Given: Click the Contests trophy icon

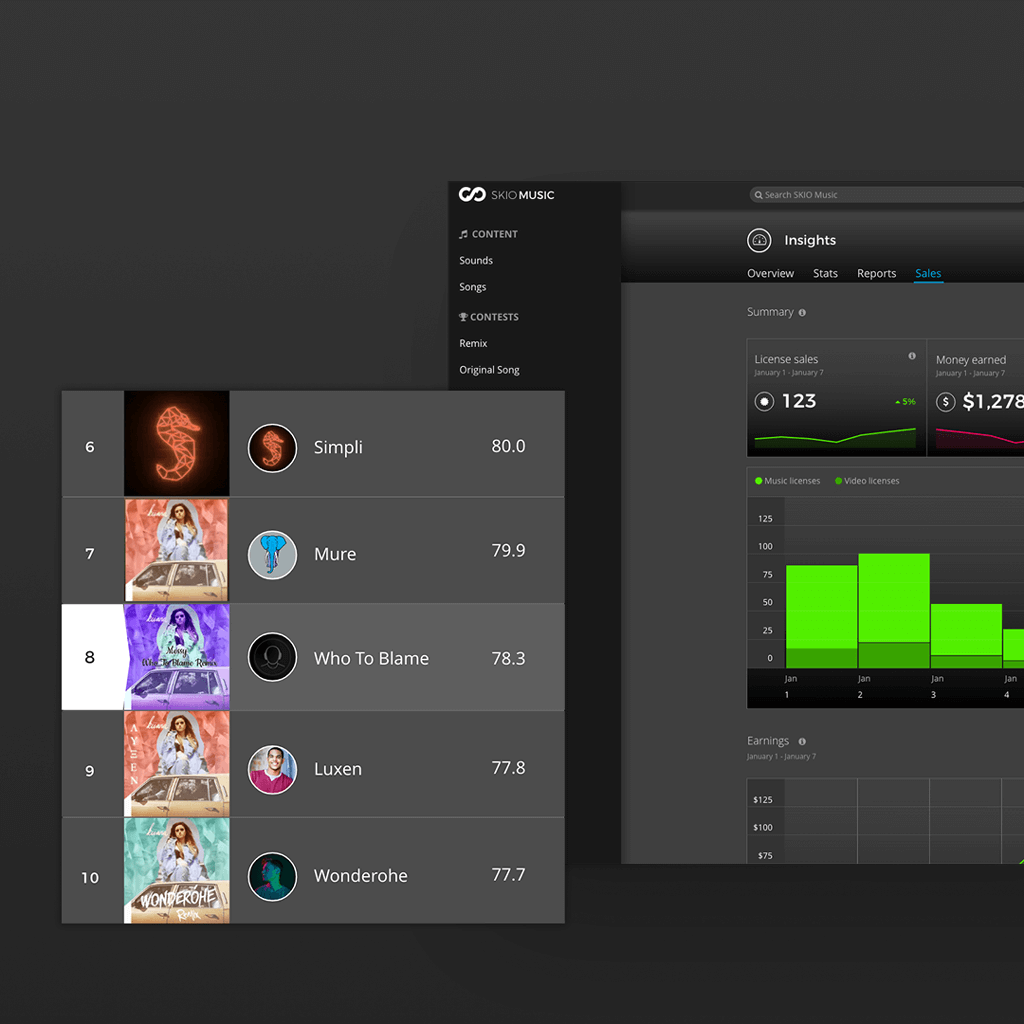Looking at the screenshot, I should 463,317.
